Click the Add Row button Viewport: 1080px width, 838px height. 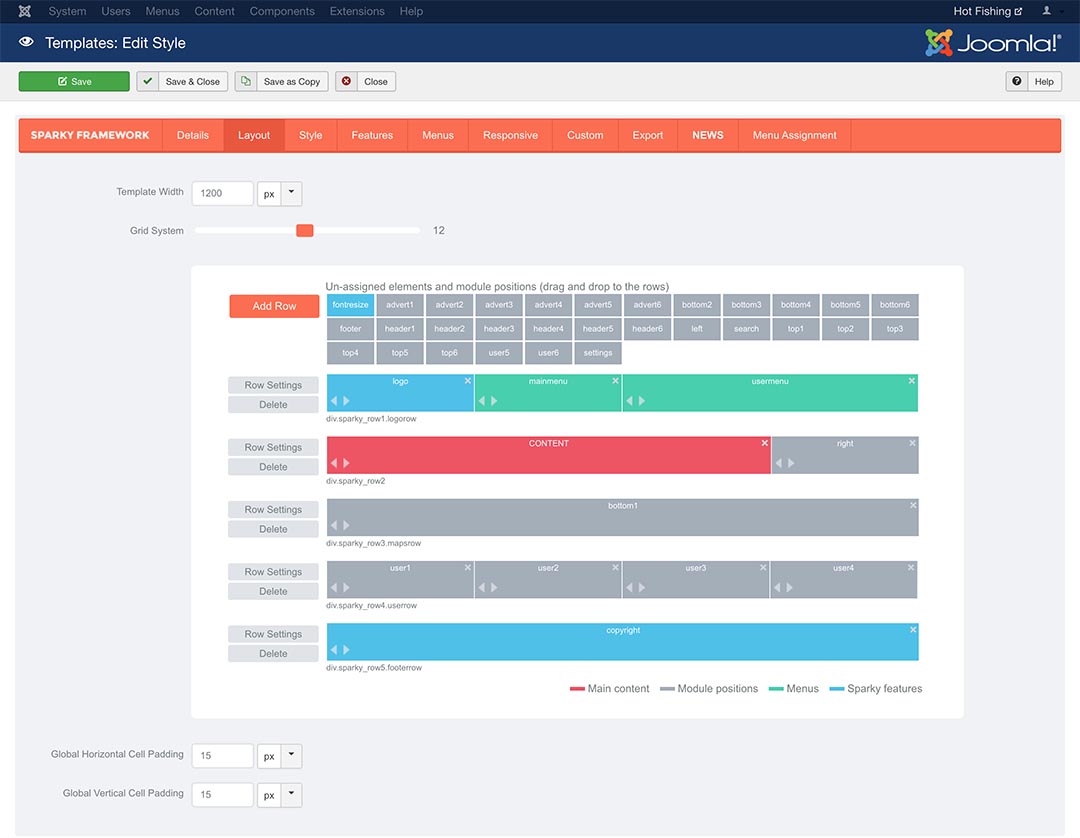(274, 306)
